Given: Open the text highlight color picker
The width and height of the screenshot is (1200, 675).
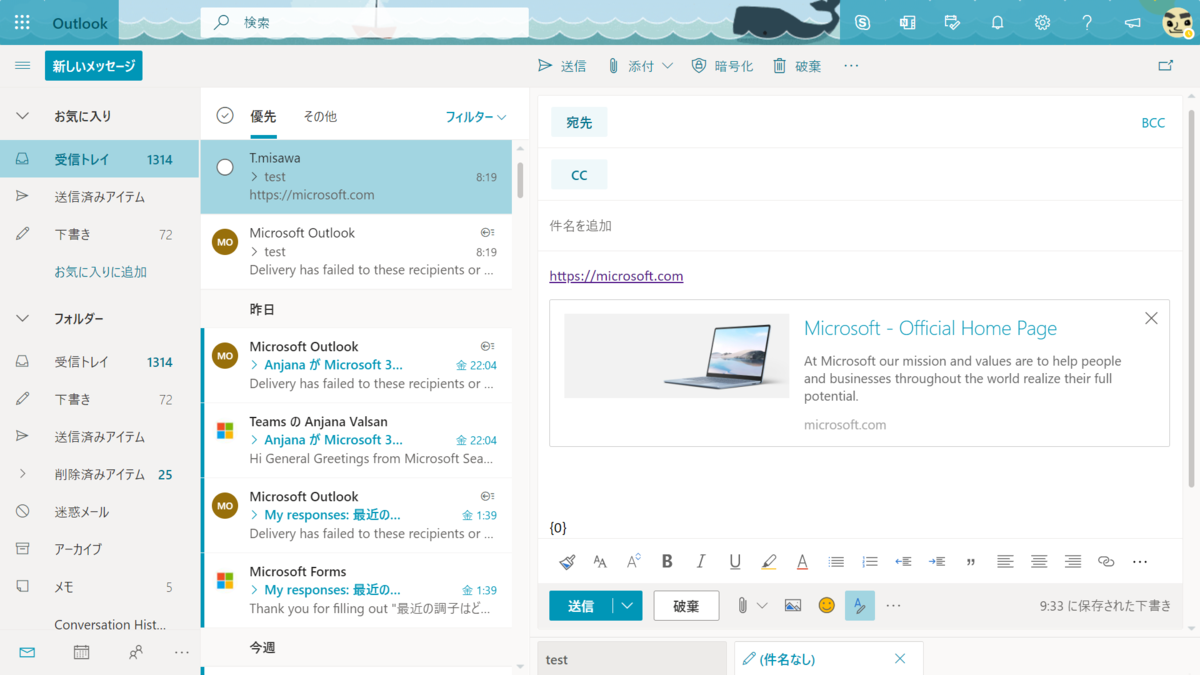Looking at the screenshot, I should tap(769, 562).
